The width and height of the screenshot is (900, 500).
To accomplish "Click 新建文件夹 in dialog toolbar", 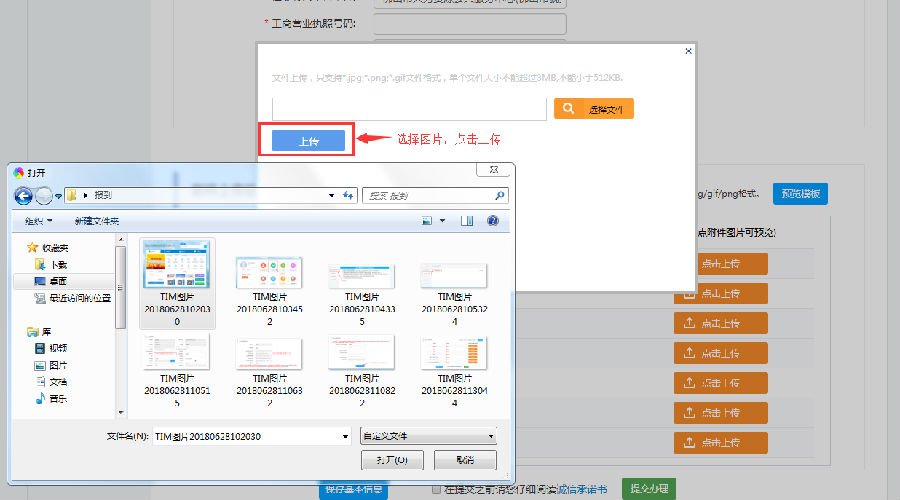I will [x=97, y=220].
